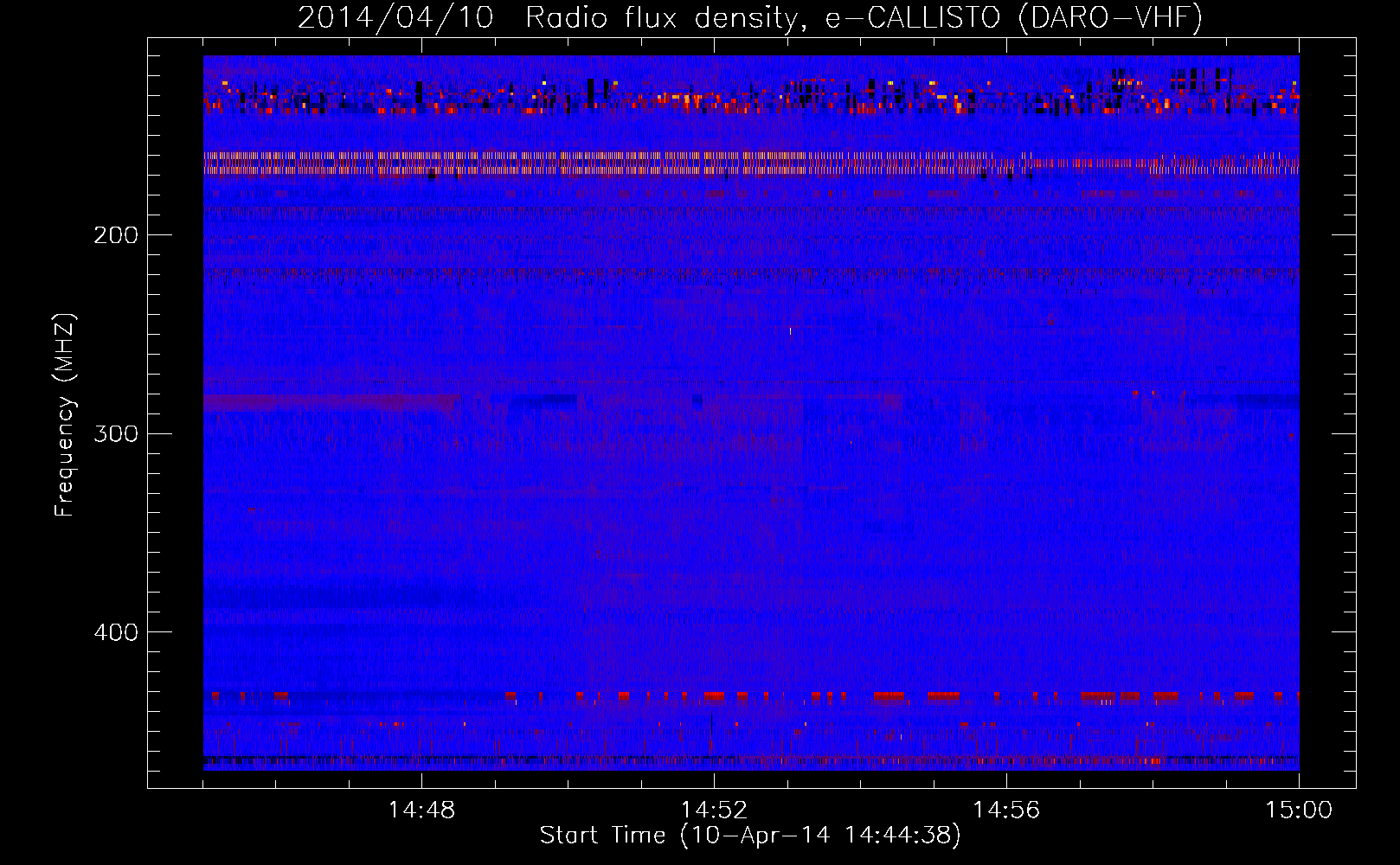Click the 'Frequency (MHZ)' axis label
The width and height of the screenshot is (1400, 865).
65,415
